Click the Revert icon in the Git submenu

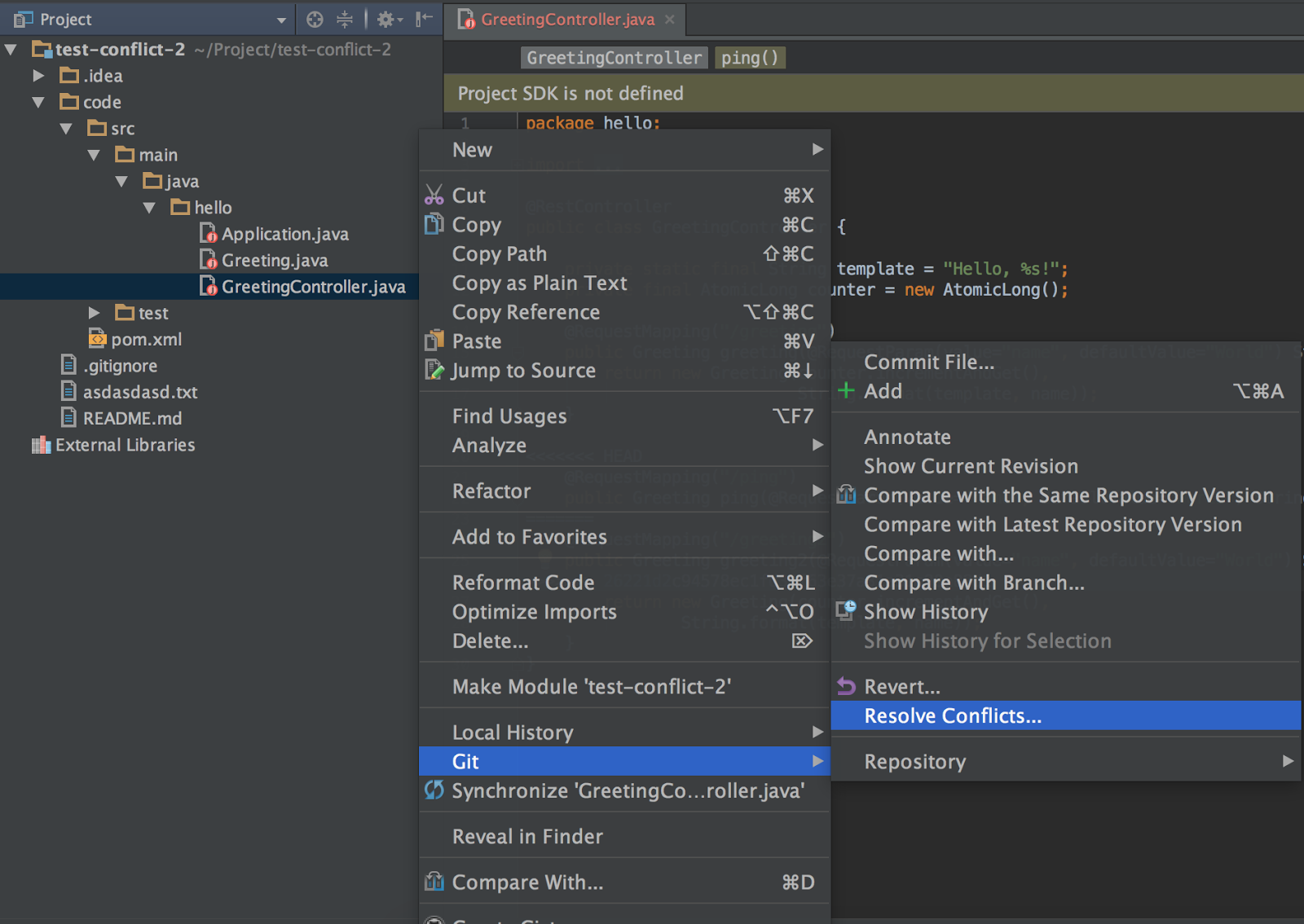pyautogui.click(x=846, y=685)
